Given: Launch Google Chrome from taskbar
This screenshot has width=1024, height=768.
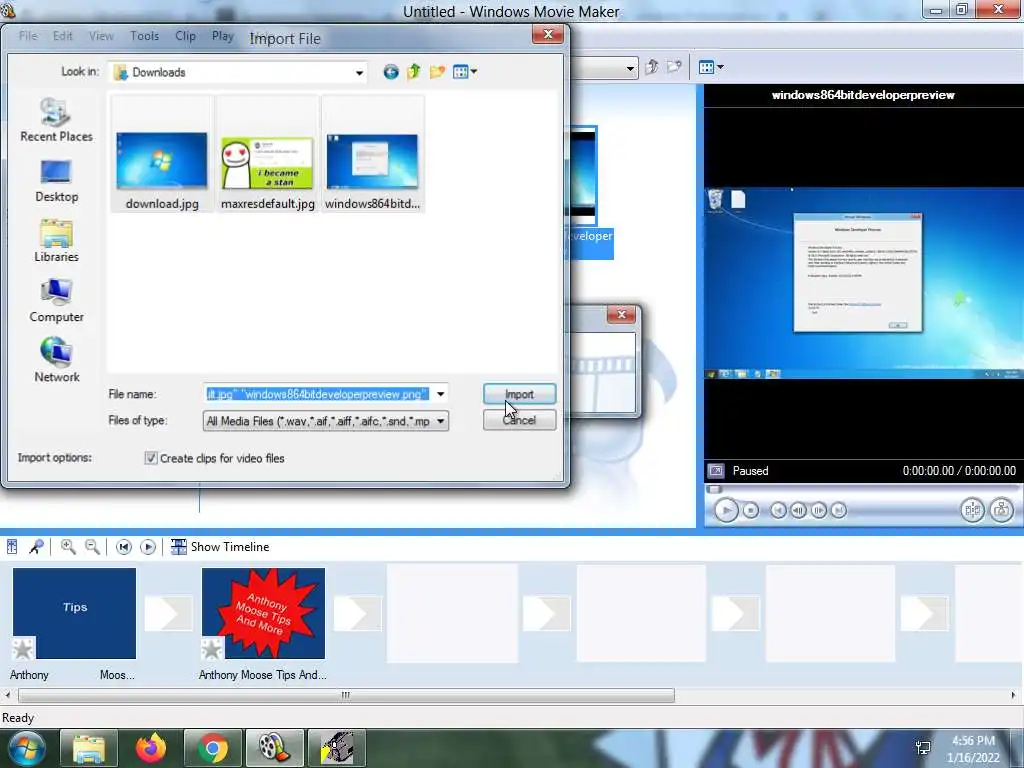Looking at the screenshot, I should click(x=213, y=748).
